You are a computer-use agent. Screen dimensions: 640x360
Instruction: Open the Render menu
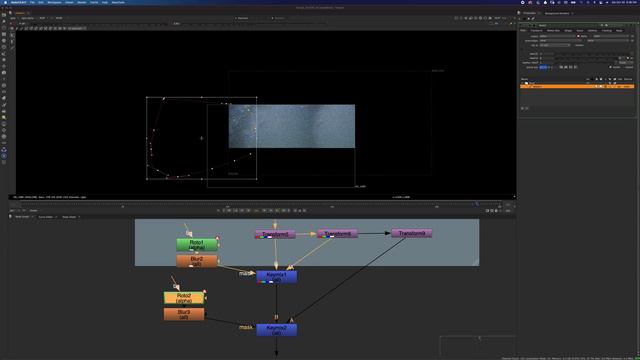82,2
